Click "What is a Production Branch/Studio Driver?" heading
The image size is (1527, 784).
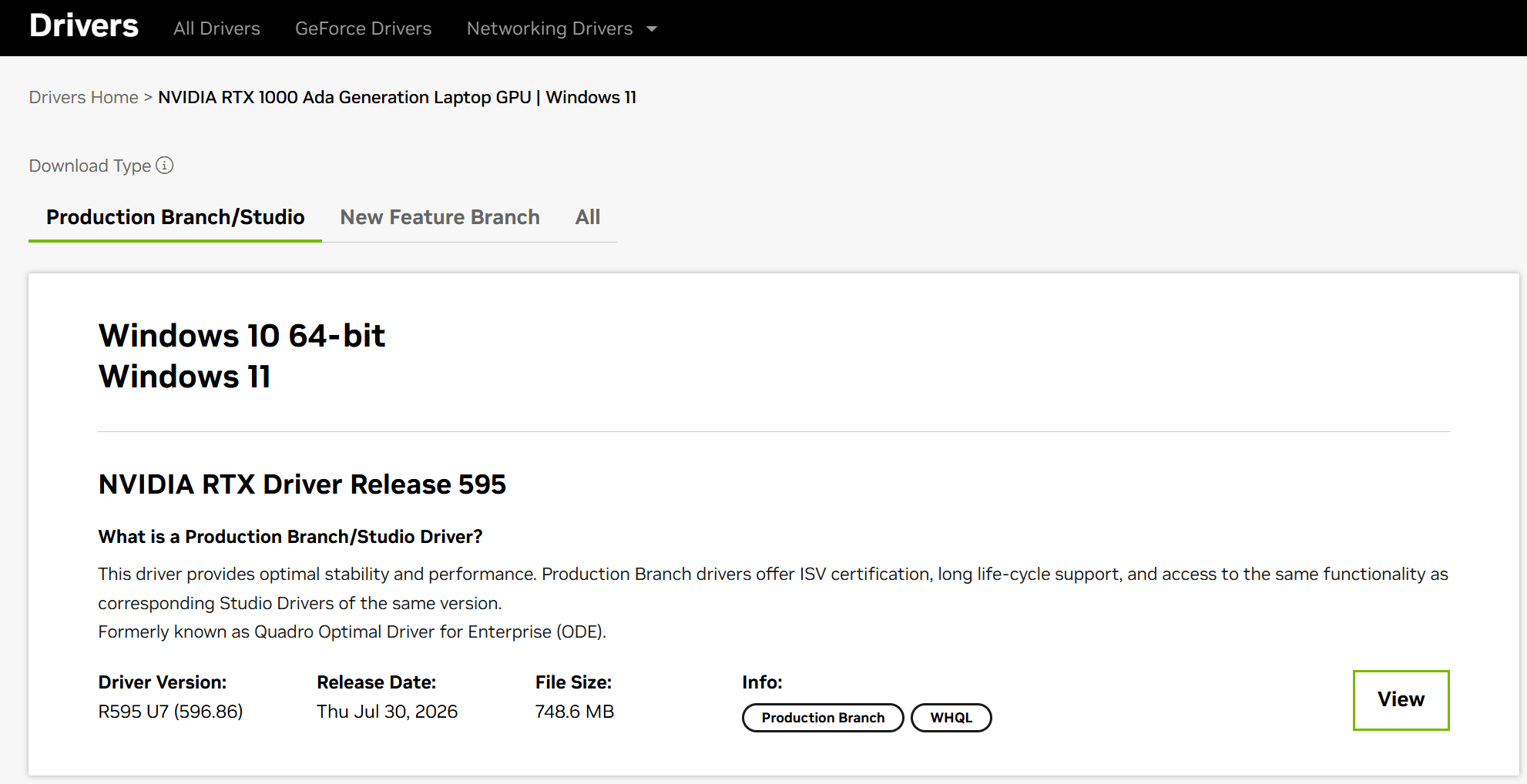pyautogui.click(x=290, y=537)
